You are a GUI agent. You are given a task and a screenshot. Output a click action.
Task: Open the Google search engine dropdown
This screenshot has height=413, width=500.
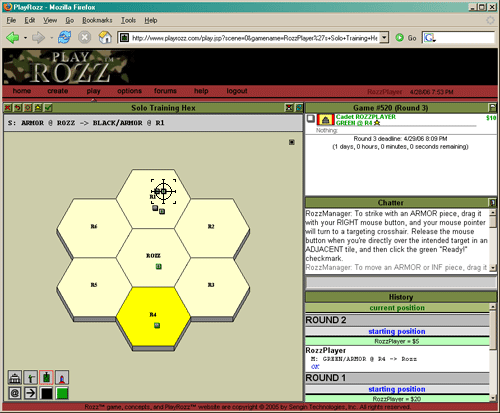[429, 38]
